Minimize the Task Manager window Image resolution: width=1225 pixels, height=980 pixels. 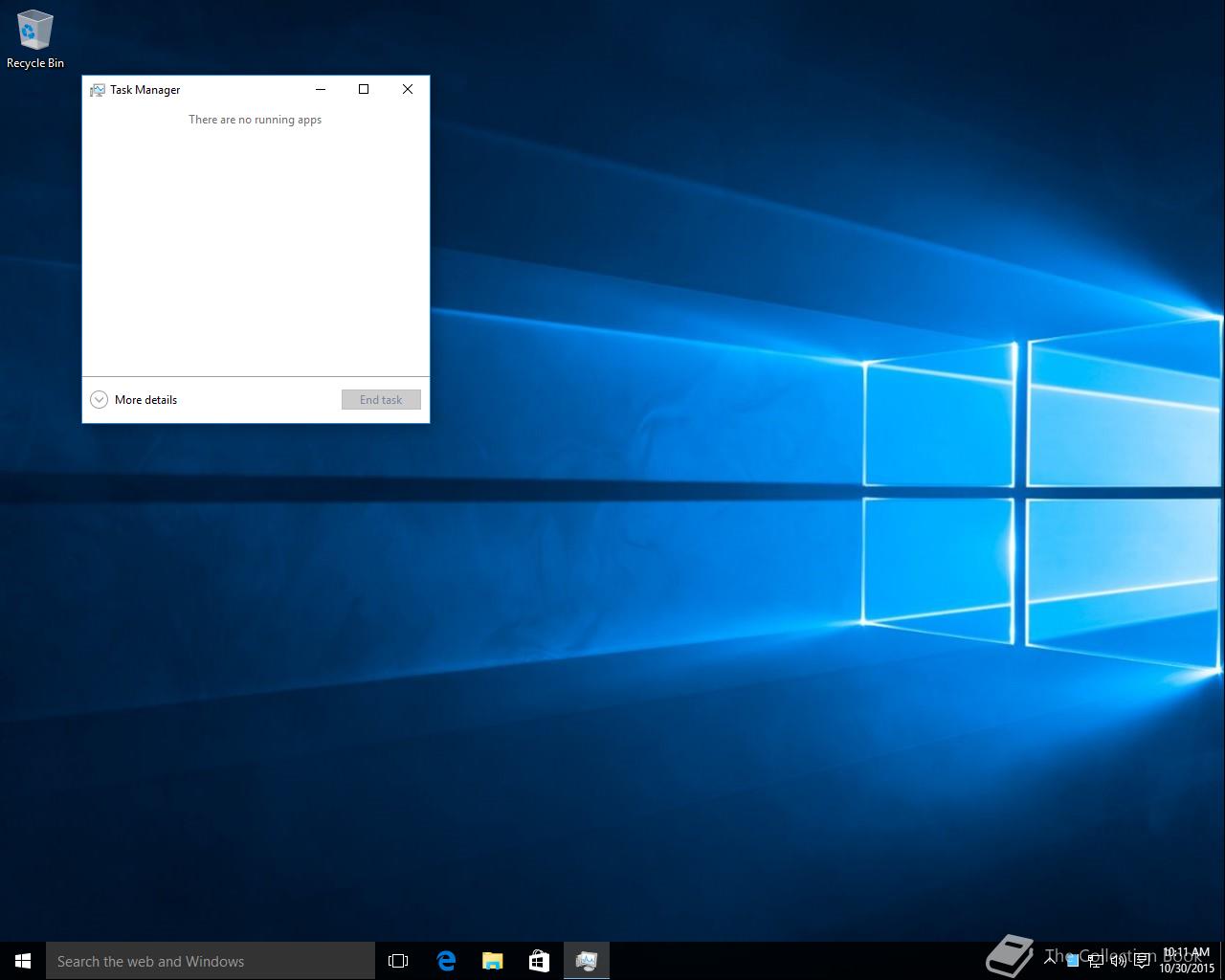click(321, 89)
